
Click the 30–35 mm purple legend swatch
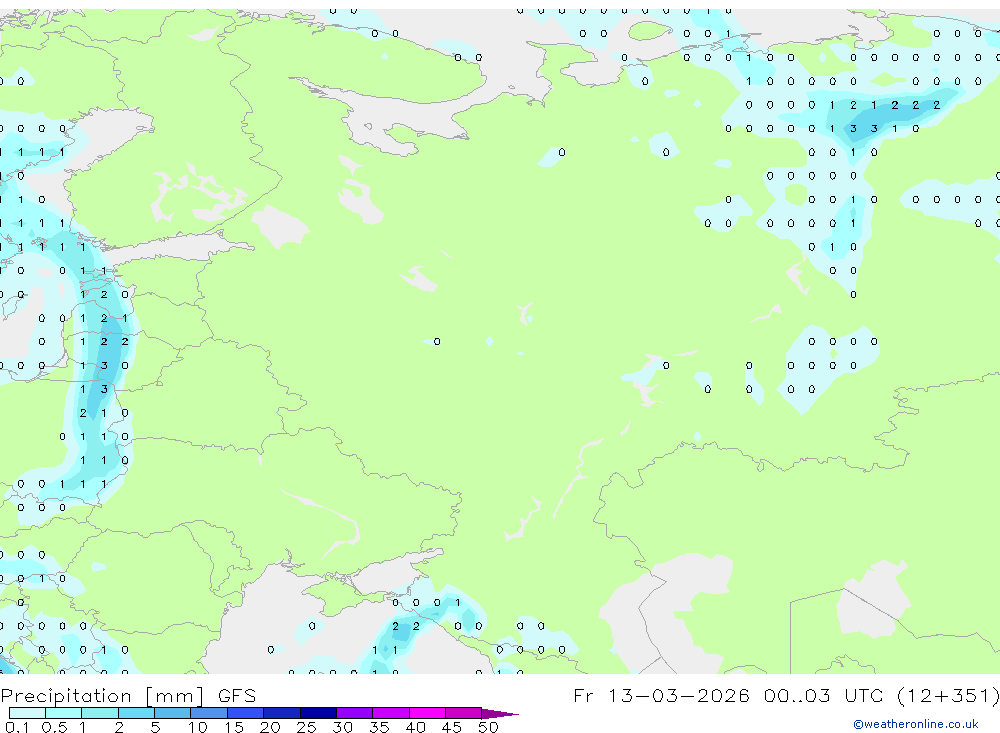click(354, 713)
